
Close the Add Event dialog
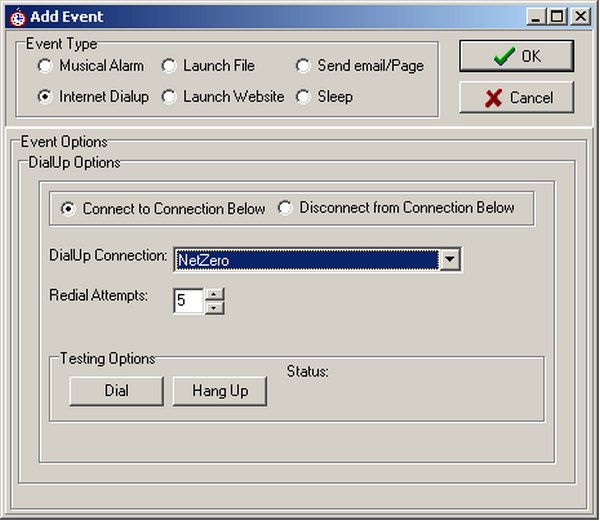581,17
